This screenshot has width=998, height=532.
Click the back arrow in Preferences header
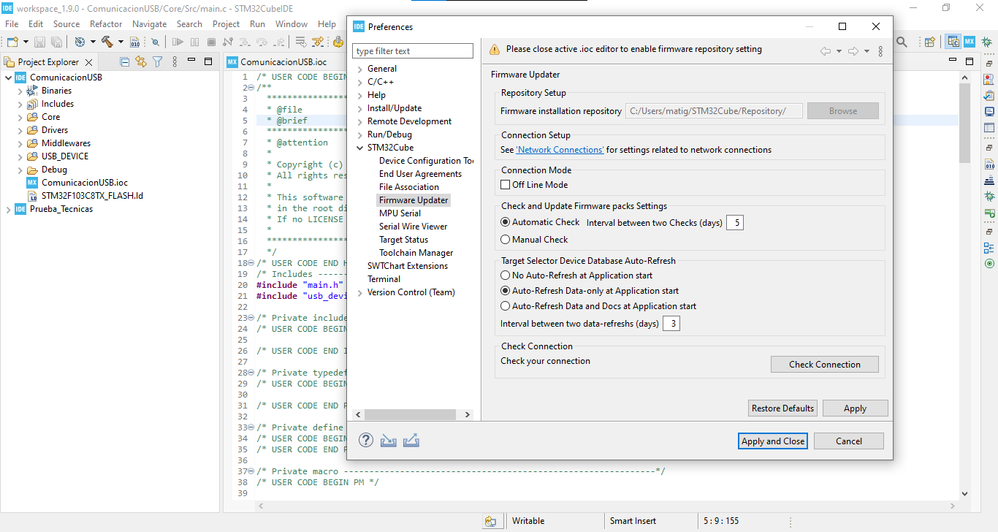pos(826,51)
